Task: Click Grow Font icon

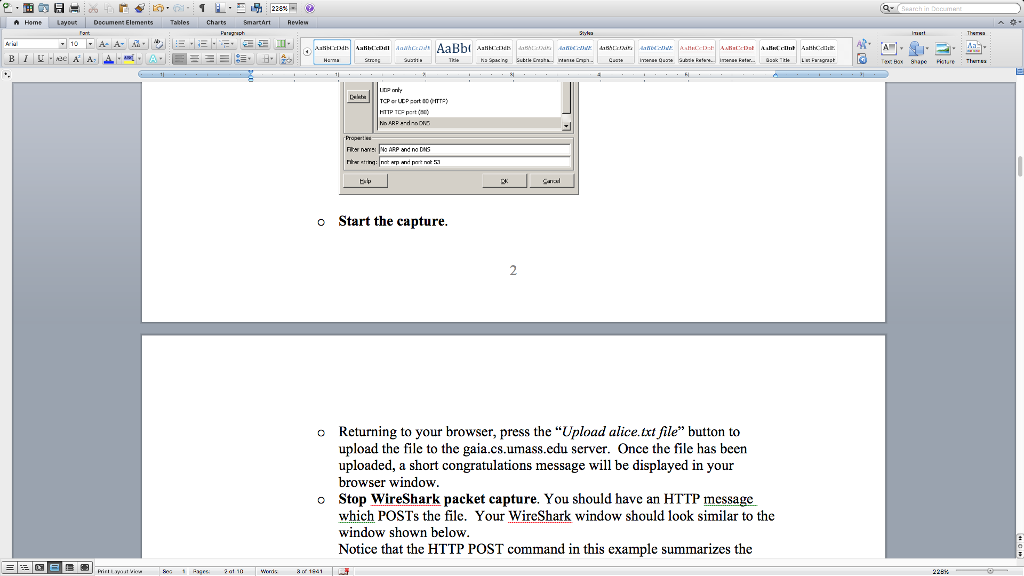Action: pyautogui.click(x=103, y=44)
